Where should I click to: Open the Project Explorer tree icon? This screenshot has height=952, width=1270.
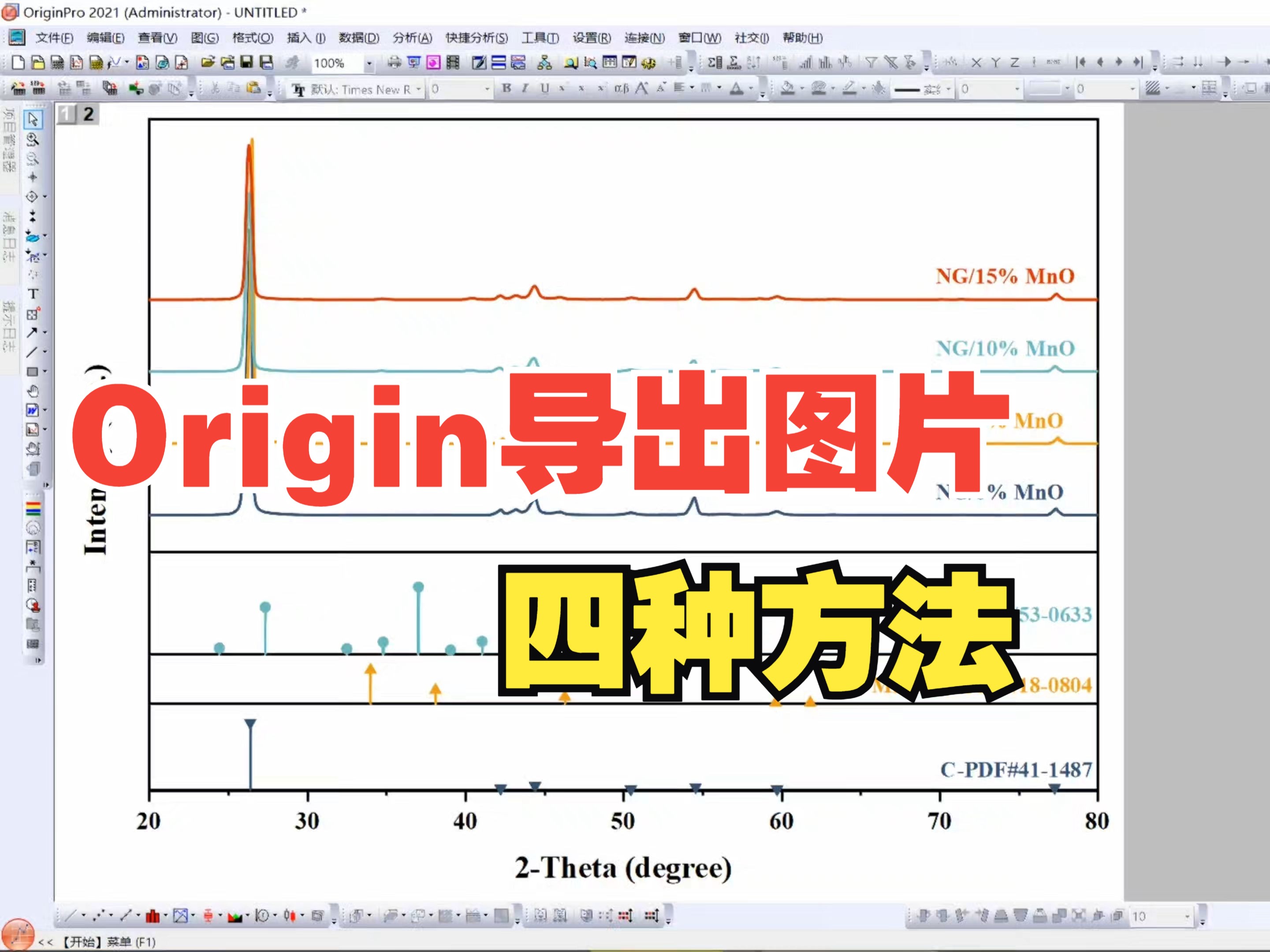(x=544, y=63)
